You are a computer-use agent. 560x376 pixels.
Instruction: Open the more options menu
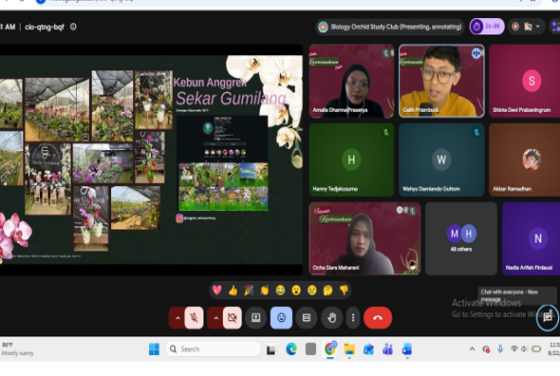click(x=353, y=317)
